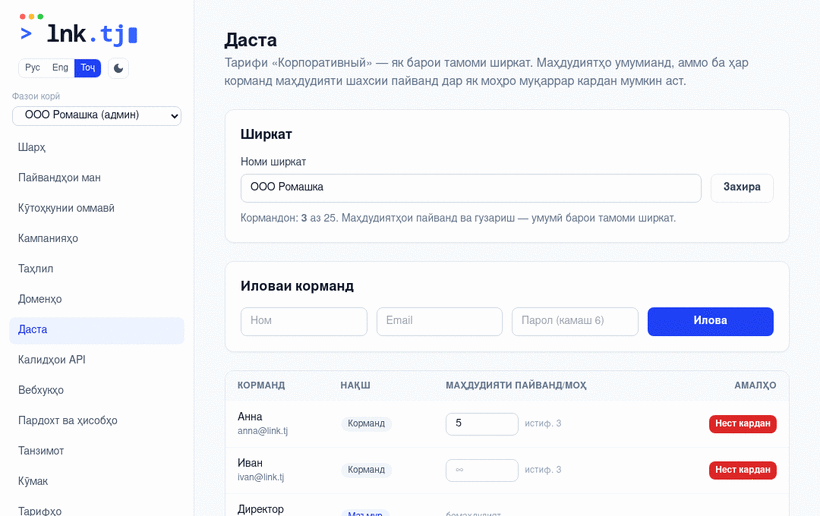820x516 pixels.
Task: Click Иван's Корманд role badge
Action: 366,470
